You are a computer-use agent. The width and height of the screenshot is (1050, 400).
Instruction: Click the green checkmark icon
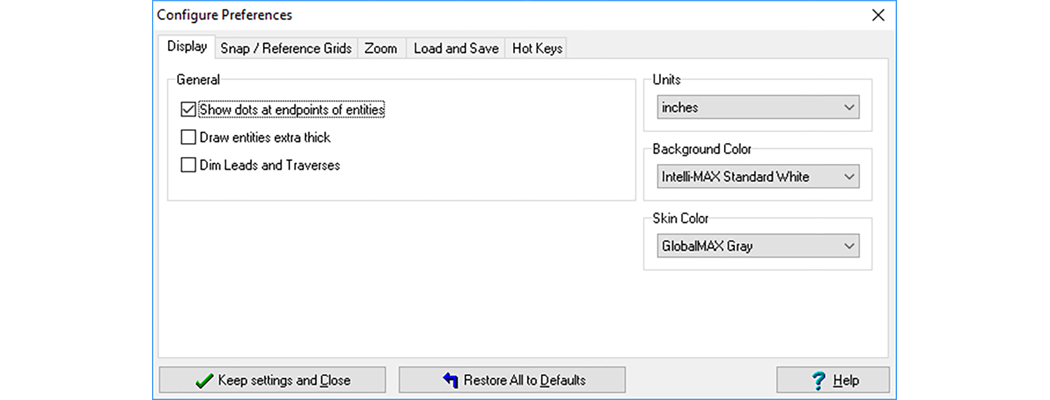click(204, 380)
